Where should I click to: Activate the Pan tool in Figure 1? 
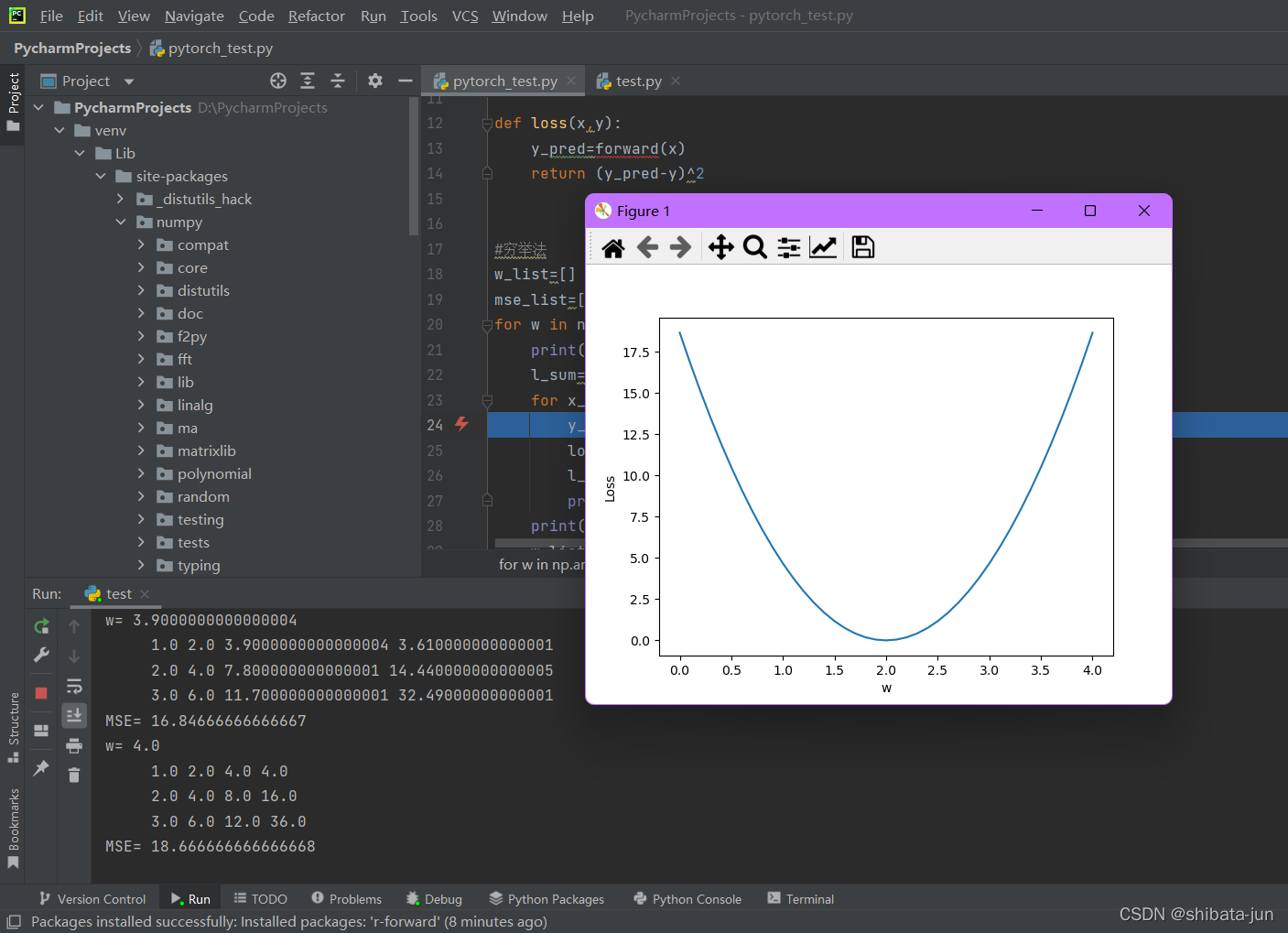(x=720, y=246)
